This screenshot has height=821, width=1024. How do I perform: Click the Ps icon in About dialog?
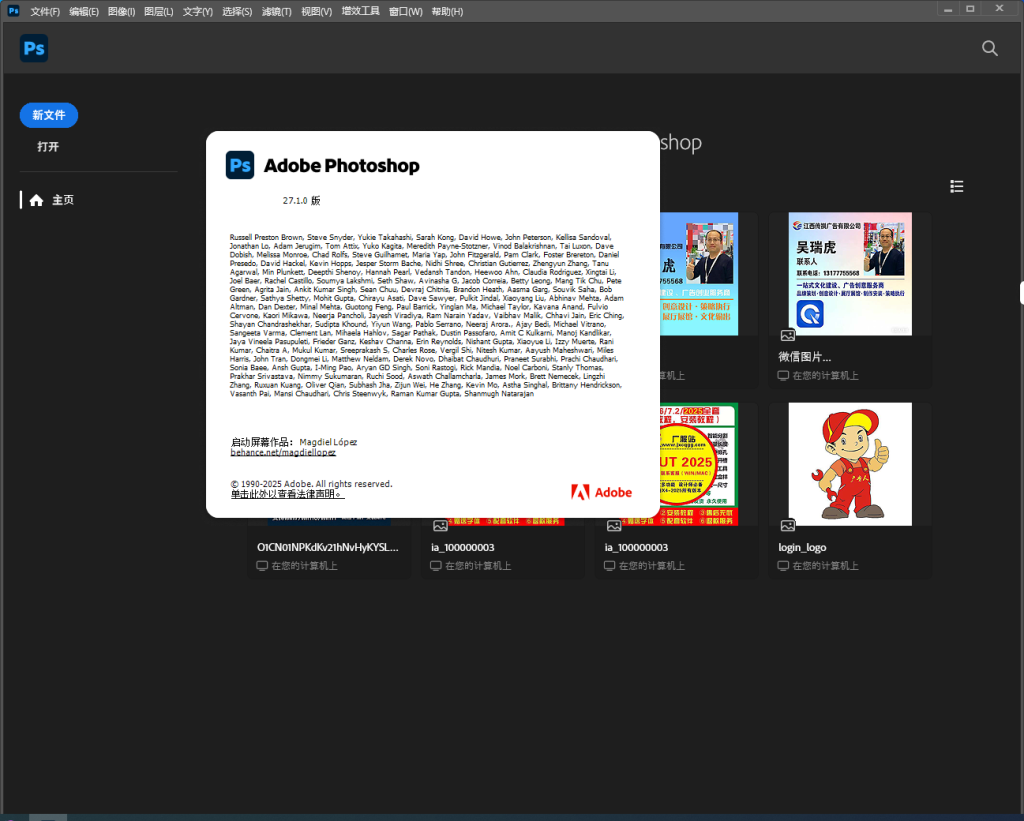click(x=240, y=165)
